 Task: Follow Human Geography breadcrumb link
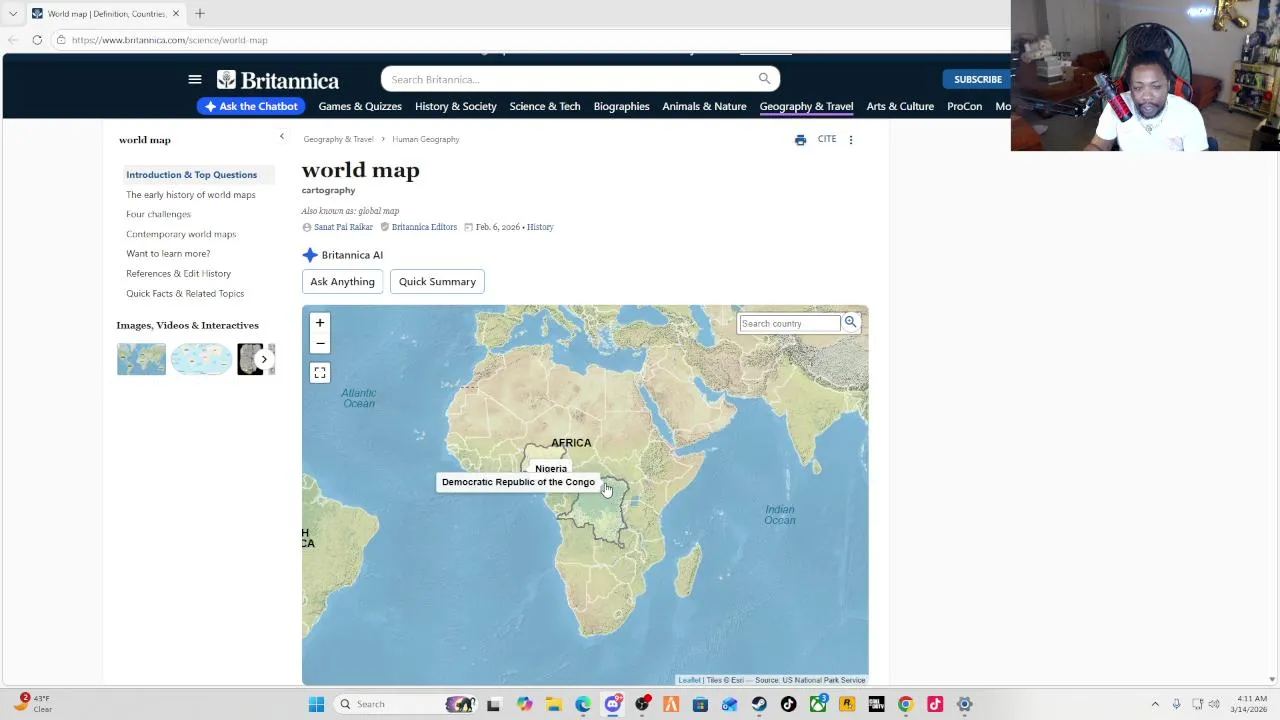(x=426, y=139)
